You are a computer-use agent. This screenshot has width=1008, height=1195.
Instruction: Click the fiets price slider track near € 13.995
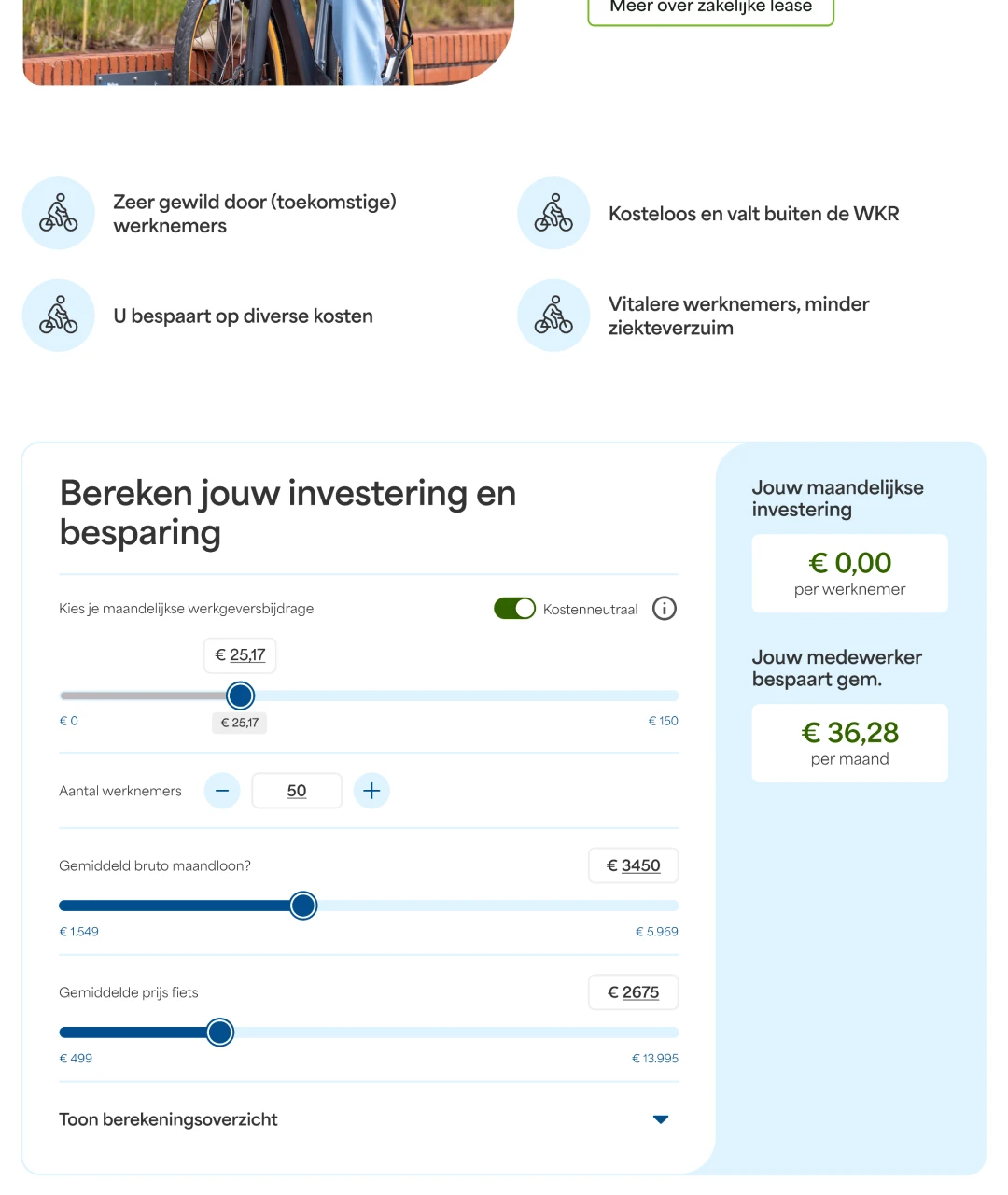click(x=653, y=1033)
